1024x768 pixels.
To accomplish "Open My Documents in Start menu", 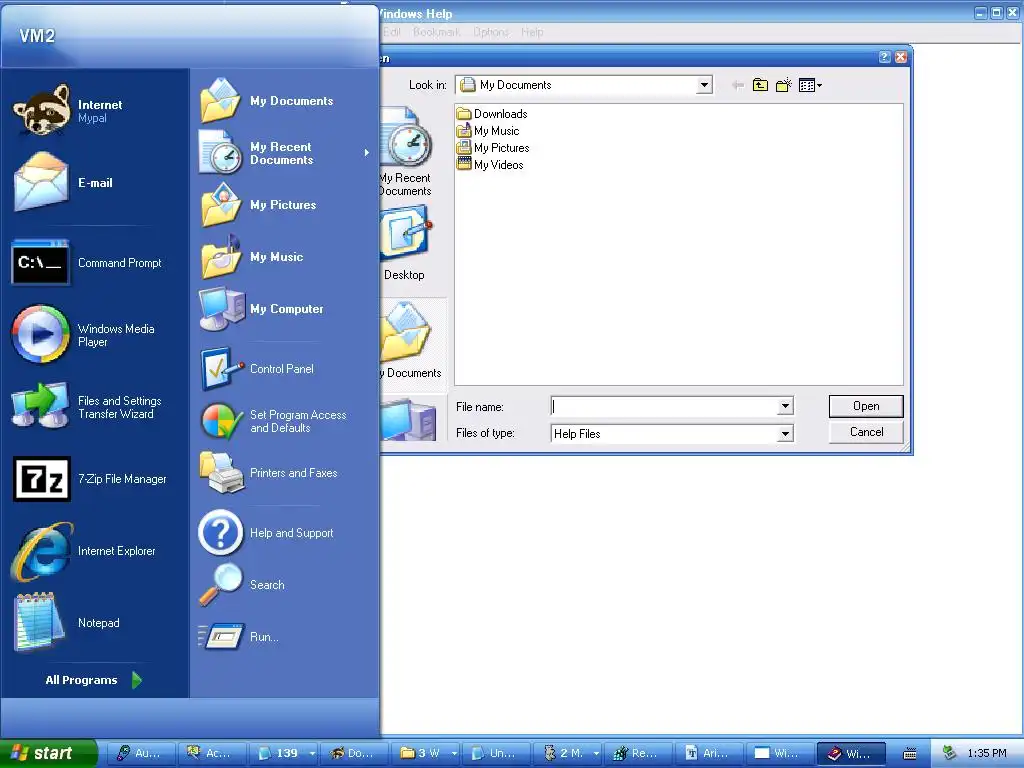I will click(285, 101).
